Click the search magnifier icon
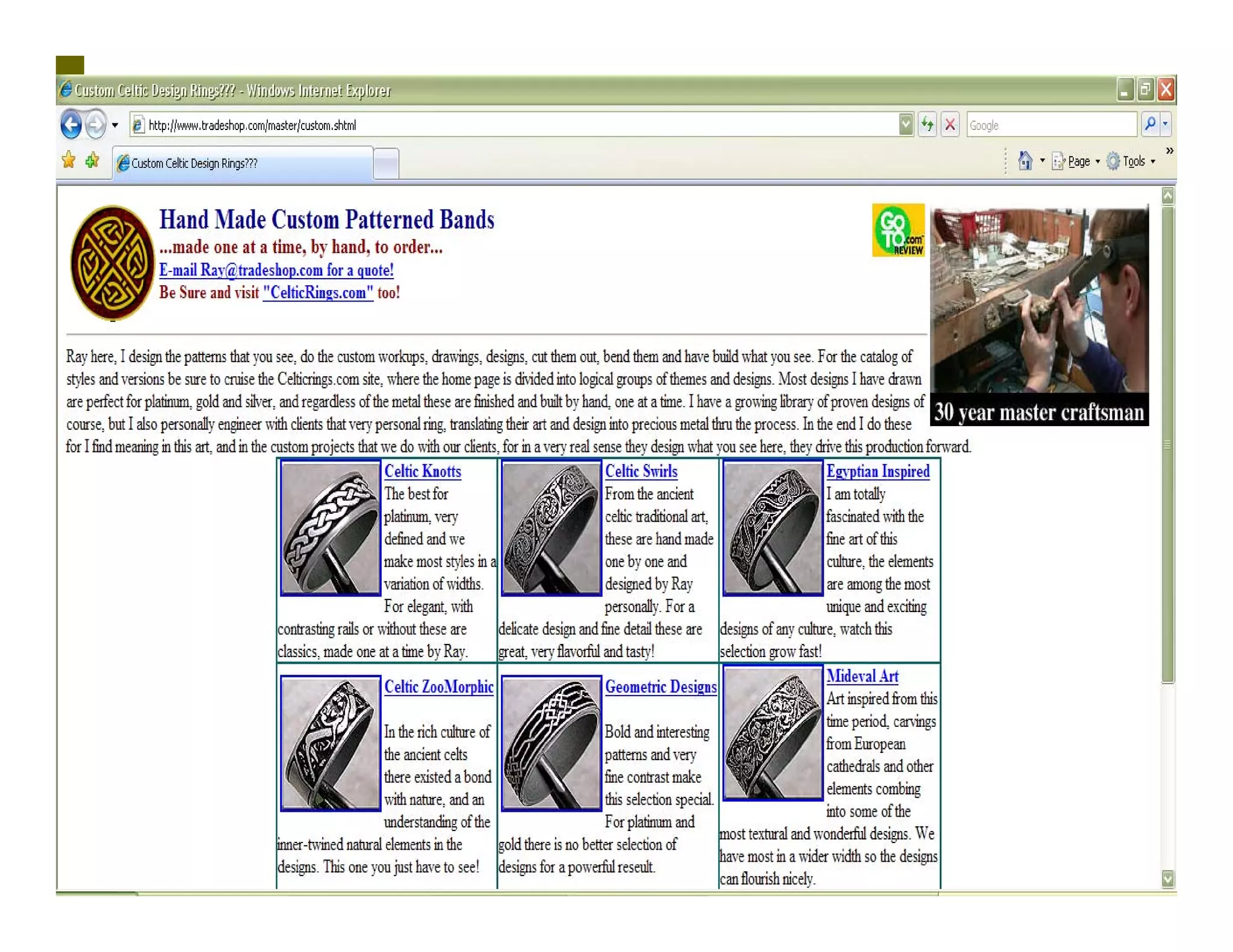Image resolution: width=1233 pixels, height=952 pixels. [x=1150, y=125]
